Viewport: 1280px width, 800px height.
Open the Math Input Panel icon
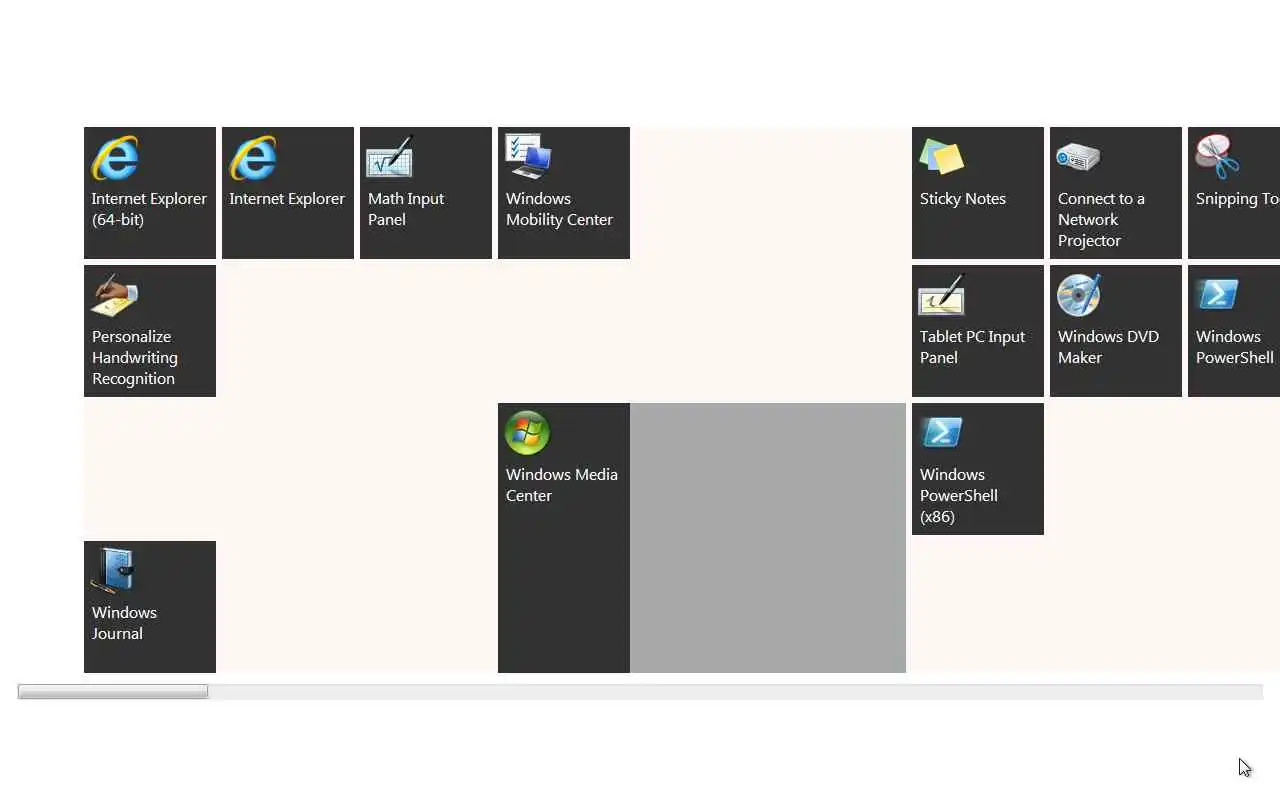pyautogui.click(x=390, y=158)
